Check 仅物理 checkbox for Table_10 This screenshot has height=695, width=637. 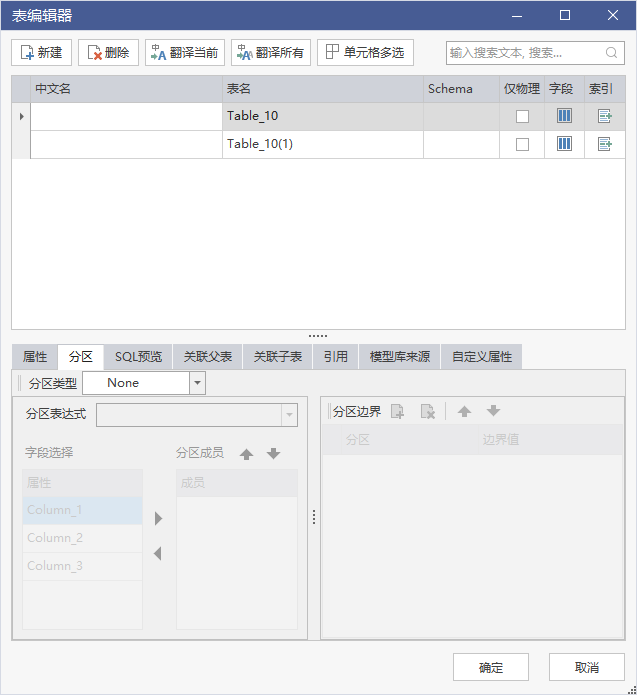[522, 117]
